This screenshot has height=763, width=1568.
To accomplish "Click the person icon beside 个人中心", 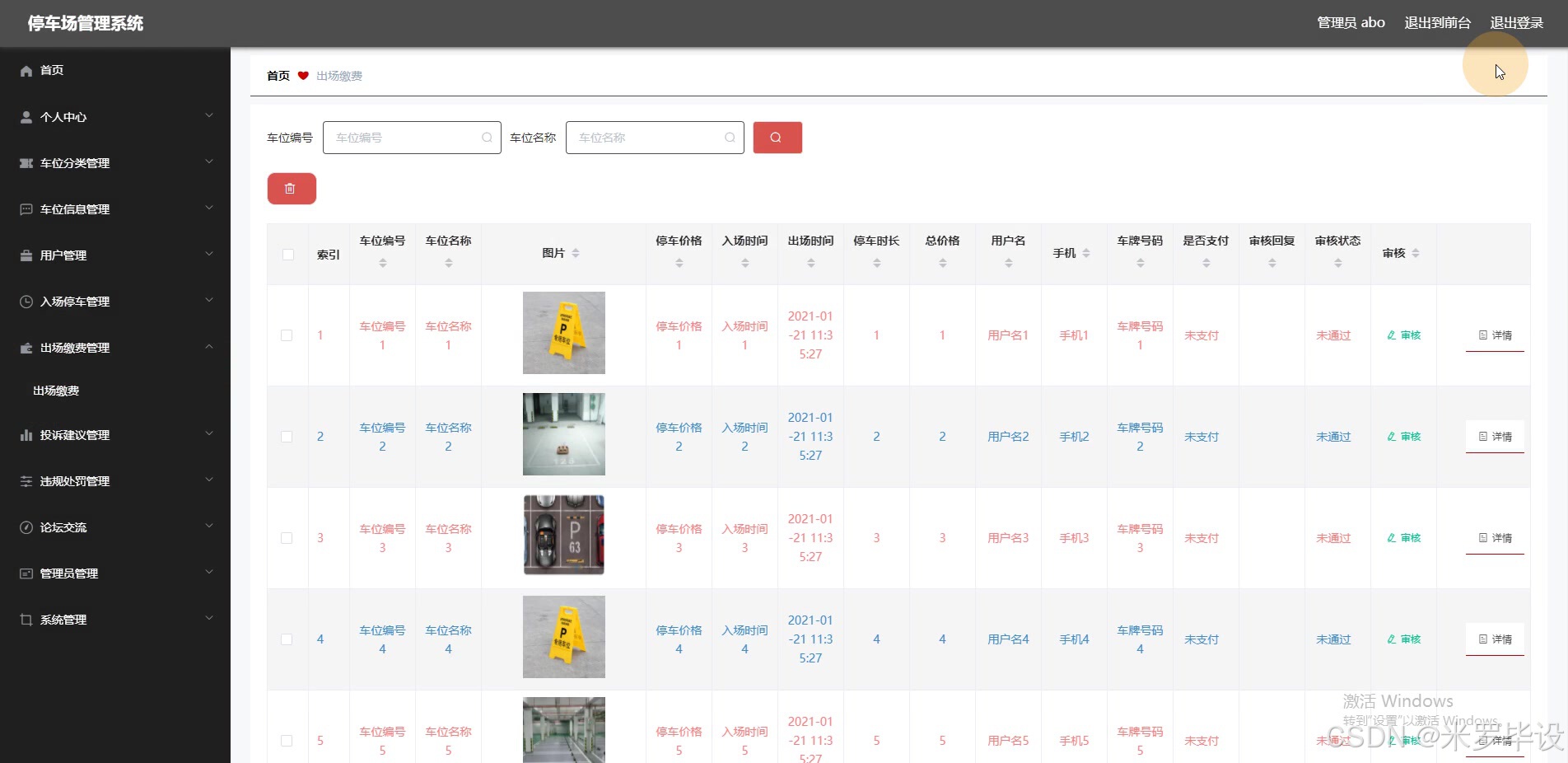I will 26,117.
